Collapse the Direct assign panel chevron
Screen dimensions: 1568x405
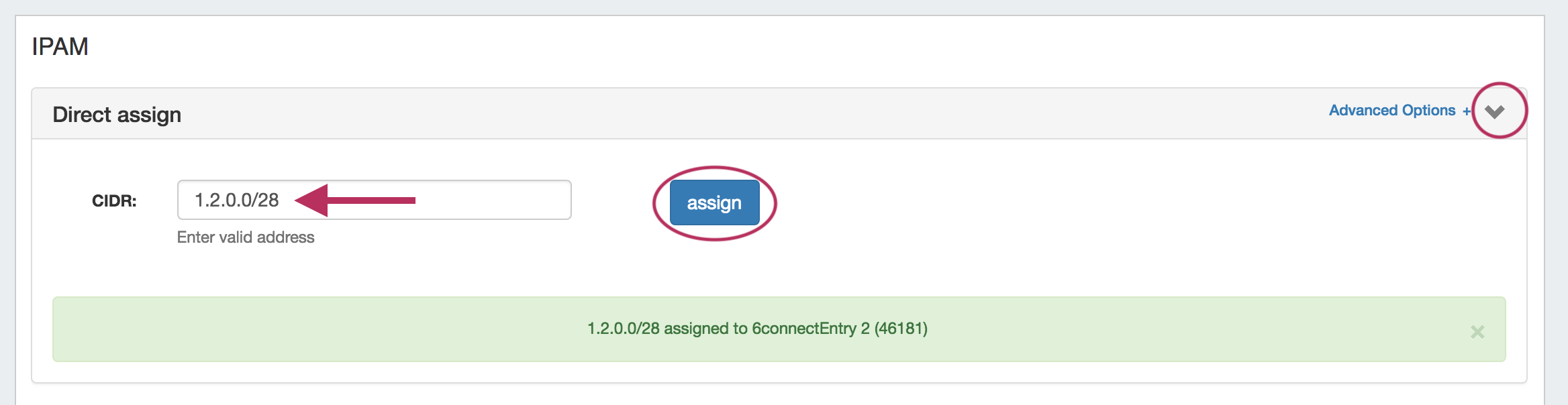[1494, 112]
